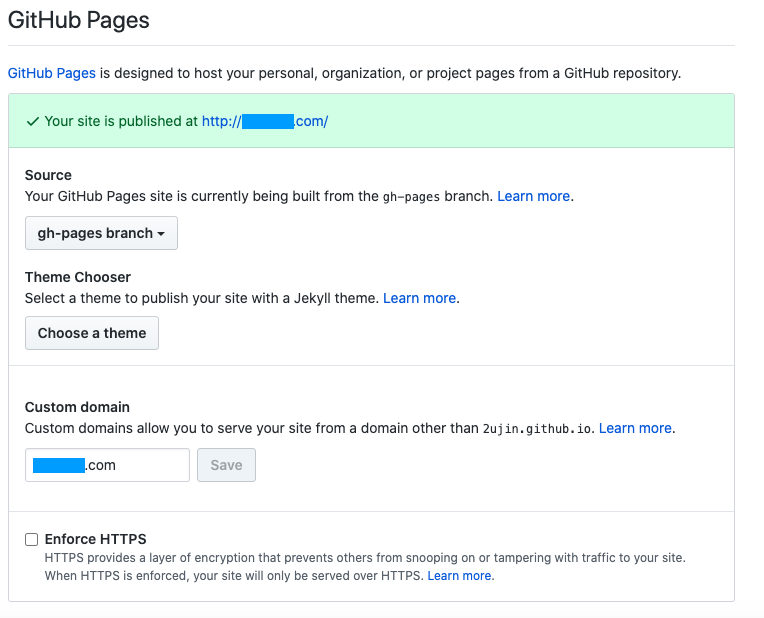Open the published site URL link

[265, 121]
